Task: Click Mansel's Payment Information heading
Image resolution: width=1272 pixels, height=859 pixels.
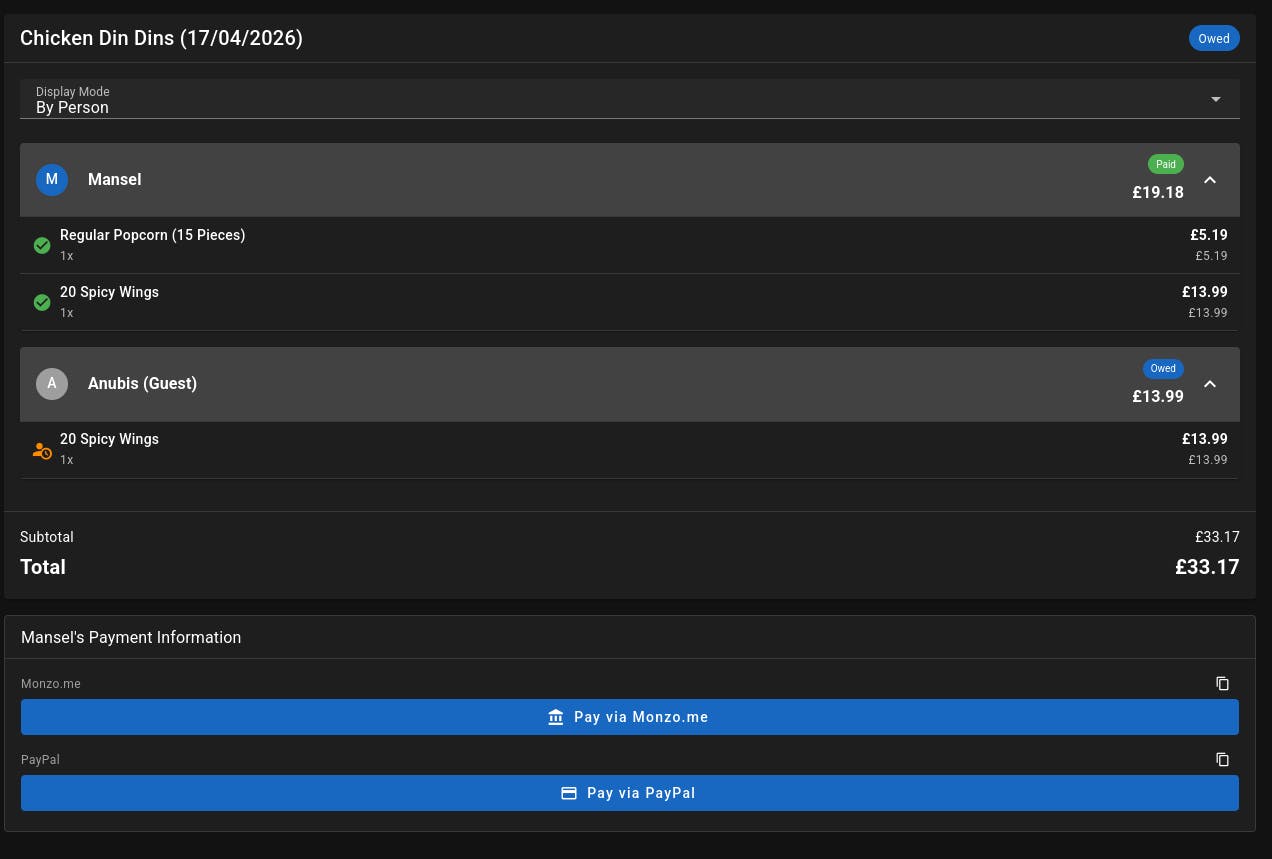Action: [131, 637]
